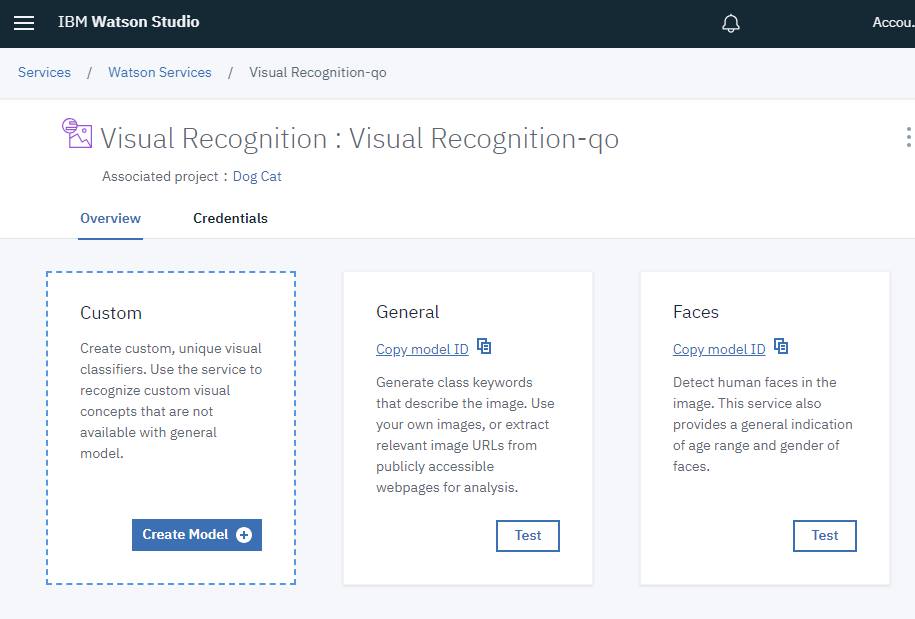Test the Faces model
Screen dimensions: 915x619
click(825, 536)
